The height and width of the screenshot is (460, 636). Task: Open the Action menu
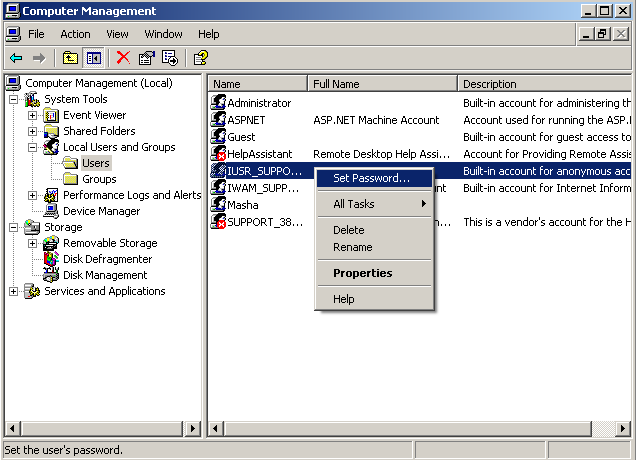pyautogui.click(x=75, y=34)
